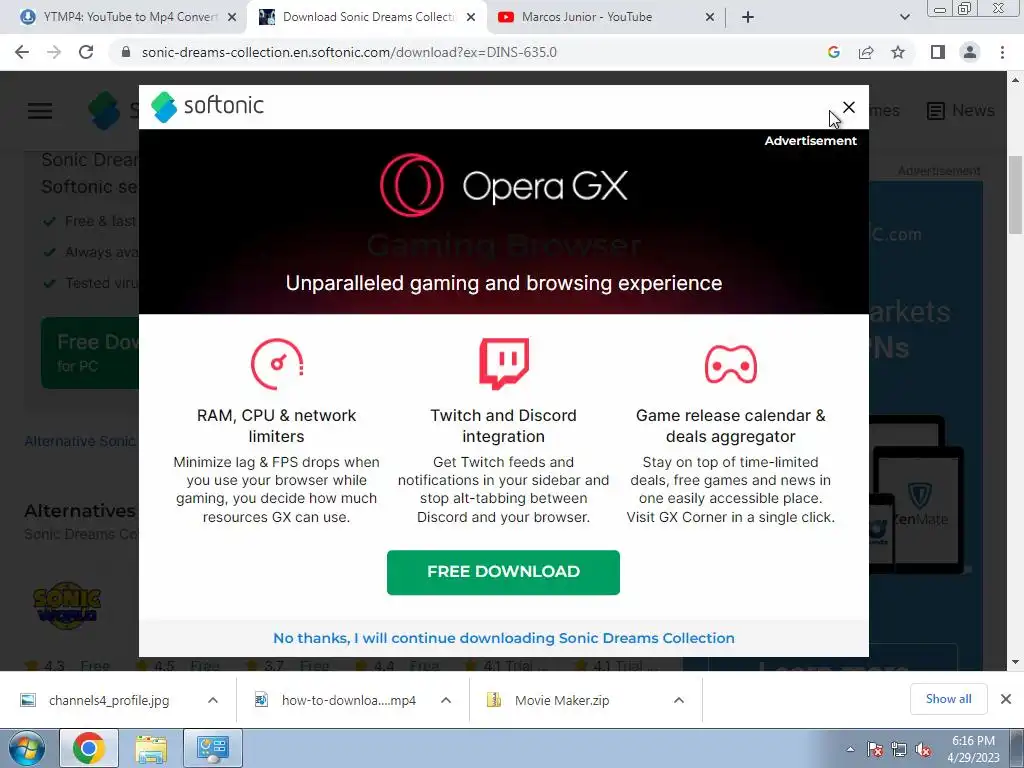Go back to previous page
Viewport: 1024px width, 768px height.
(x=22, y=52)
